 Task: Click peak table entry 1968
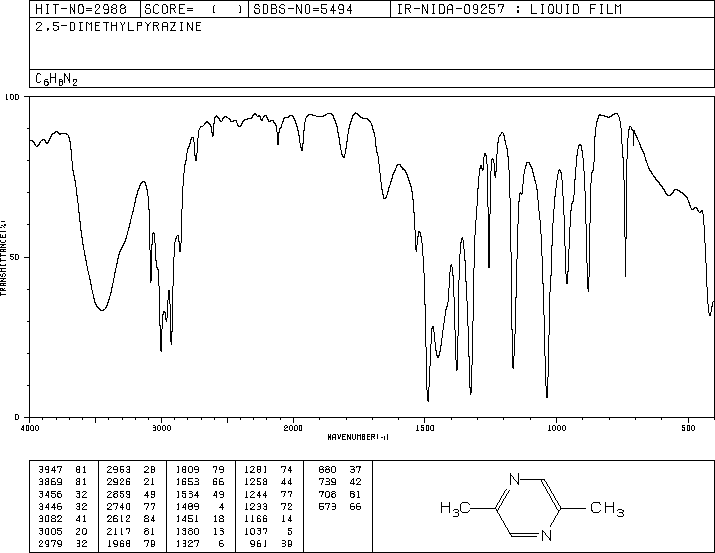tap(119, 544)
